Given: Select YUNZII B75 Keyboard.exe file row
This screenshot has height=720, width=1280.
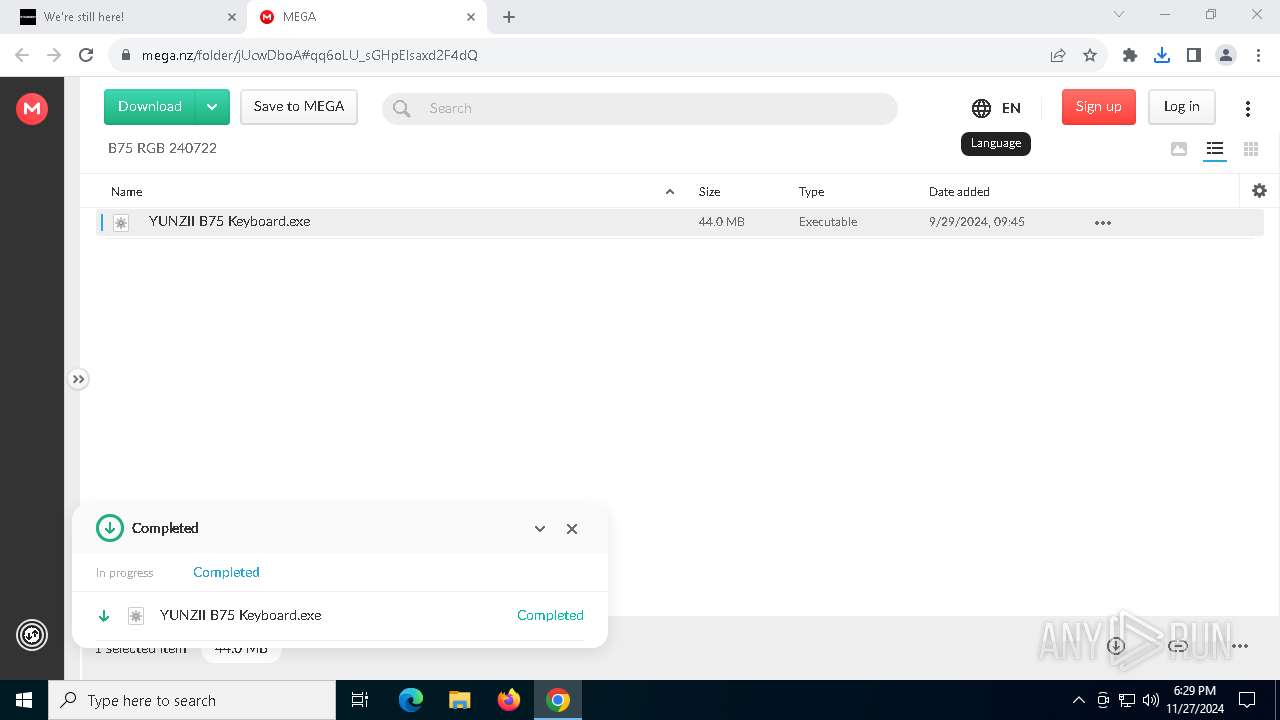Looking at the screenshot, I should [x=680, y=222].
